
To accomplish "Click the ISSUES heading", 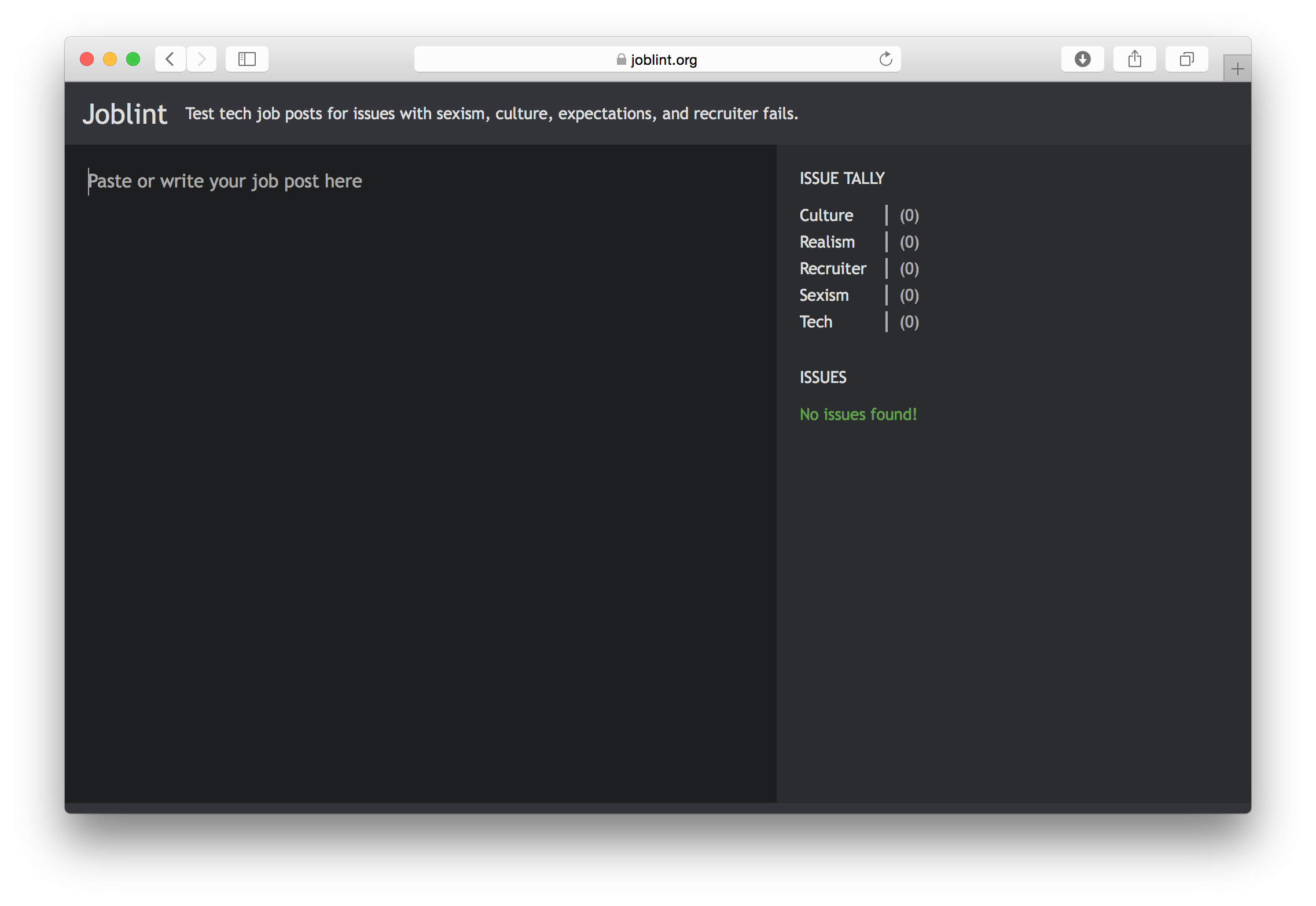I will (823, 377).
